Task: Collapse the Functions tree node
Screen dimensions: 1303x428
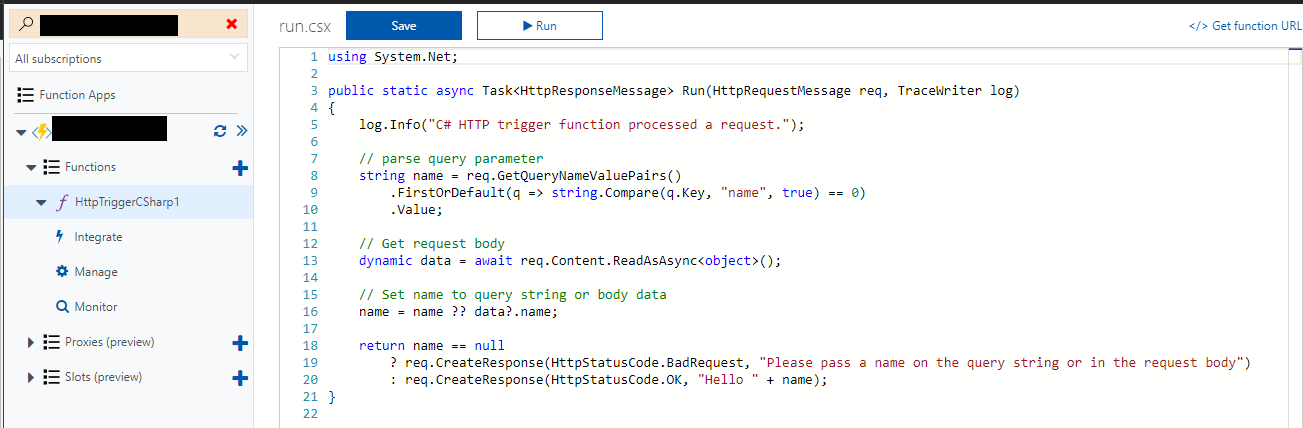Action: pos(32,167)
